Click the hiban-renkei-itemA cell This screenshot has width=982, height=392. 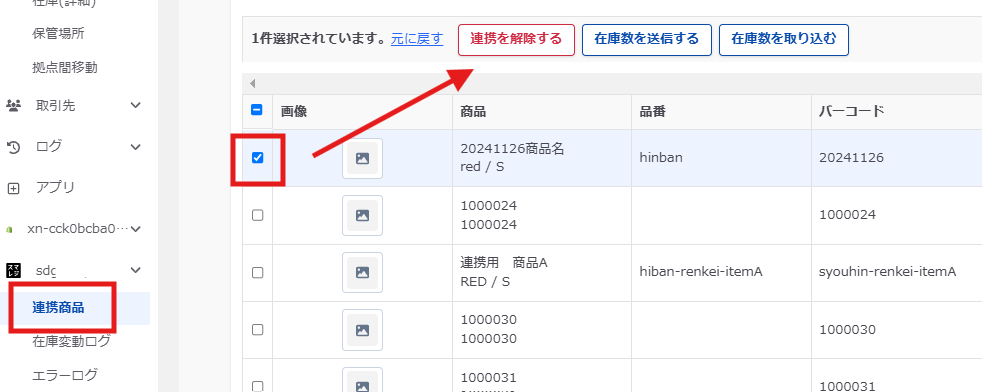tap(721, 272)
